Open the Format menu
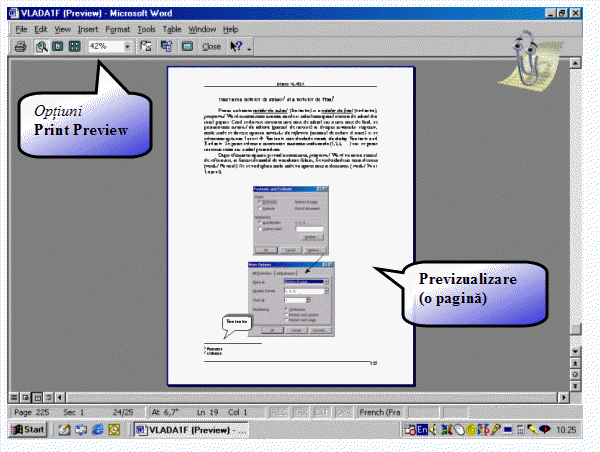This screenshot has height=452, width=600. (x=117, y=29)
